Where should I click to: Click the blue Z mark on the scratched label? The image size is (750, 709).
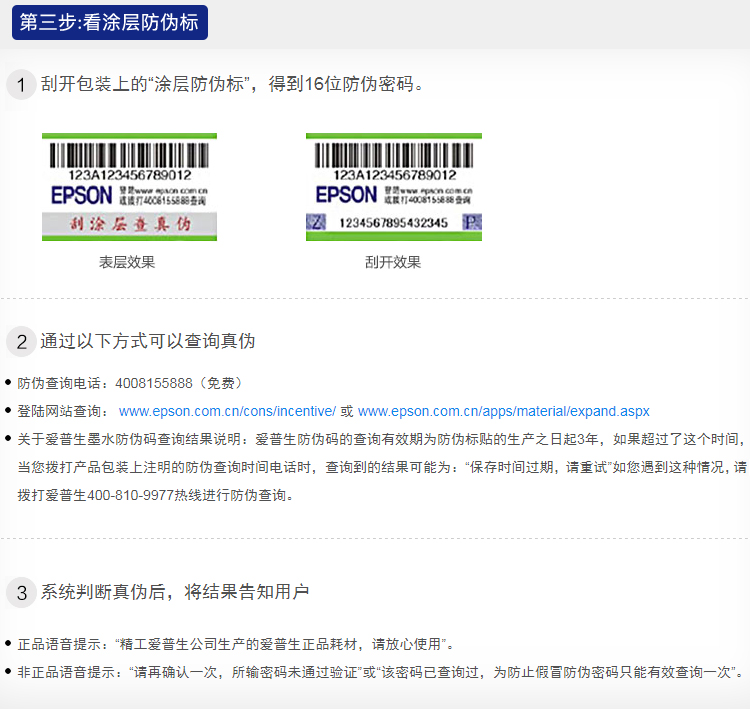point(317,222)
